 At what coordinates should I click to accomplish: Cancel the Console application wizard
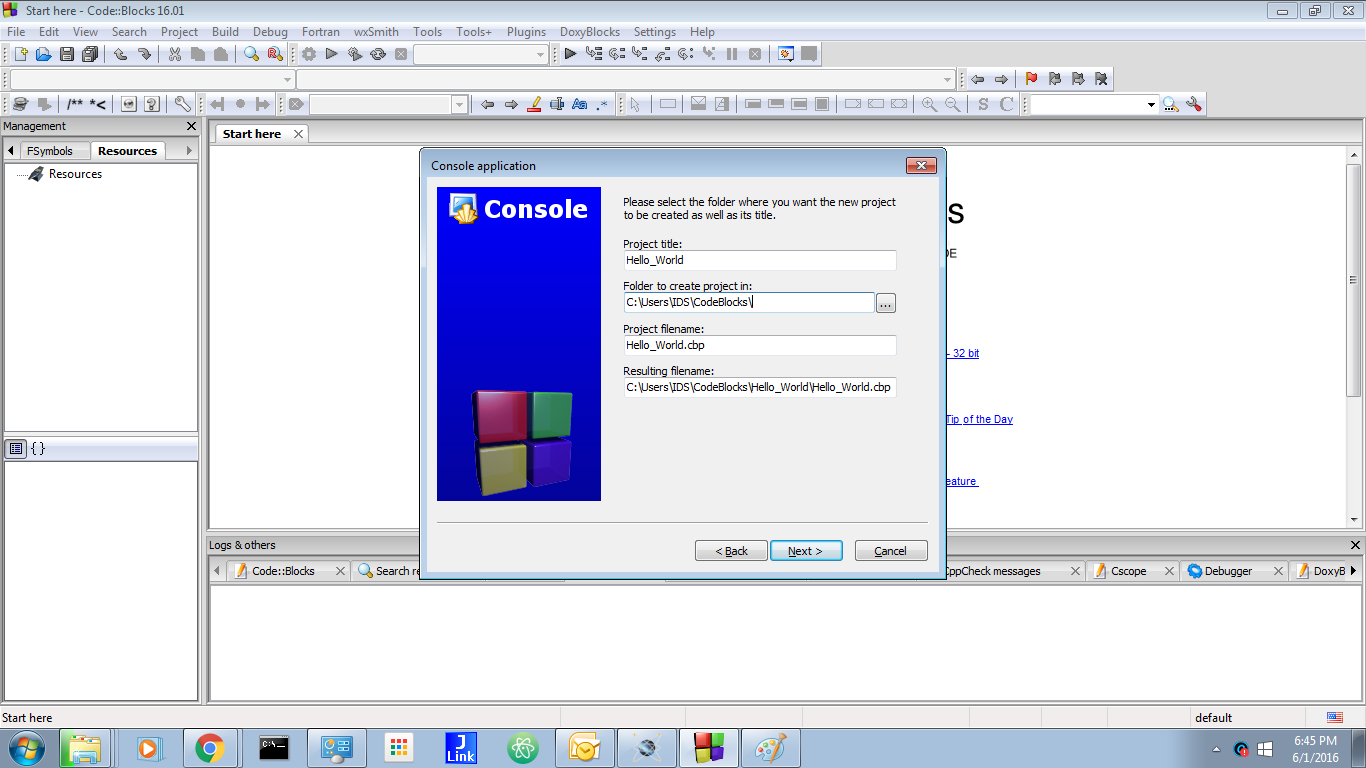point(890,550)
